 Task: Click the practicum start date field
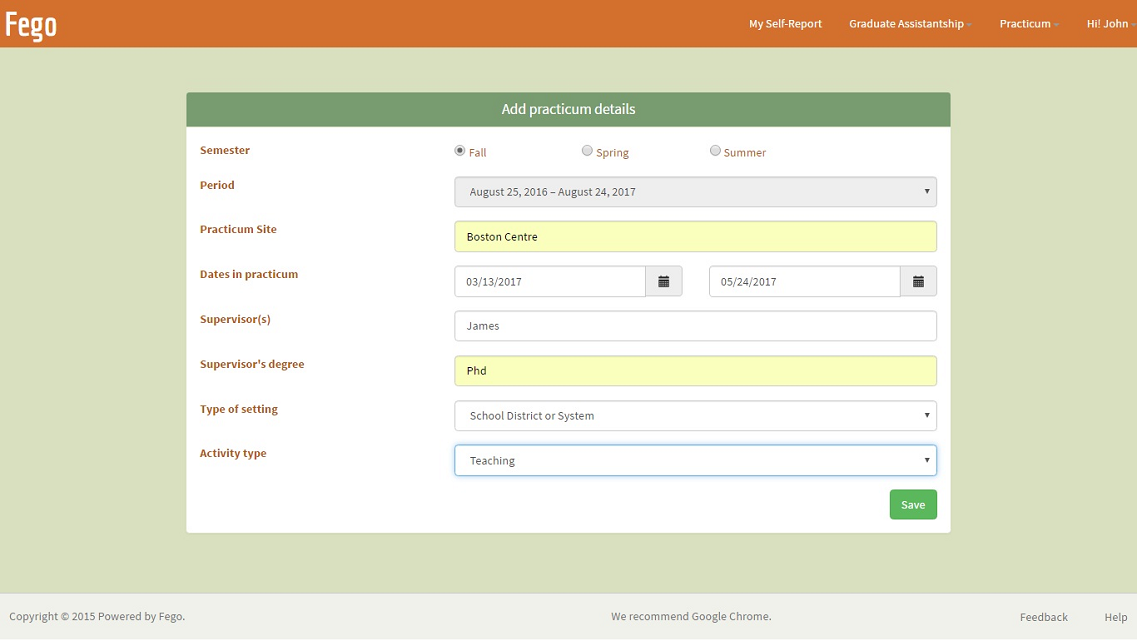pos(550,282)
